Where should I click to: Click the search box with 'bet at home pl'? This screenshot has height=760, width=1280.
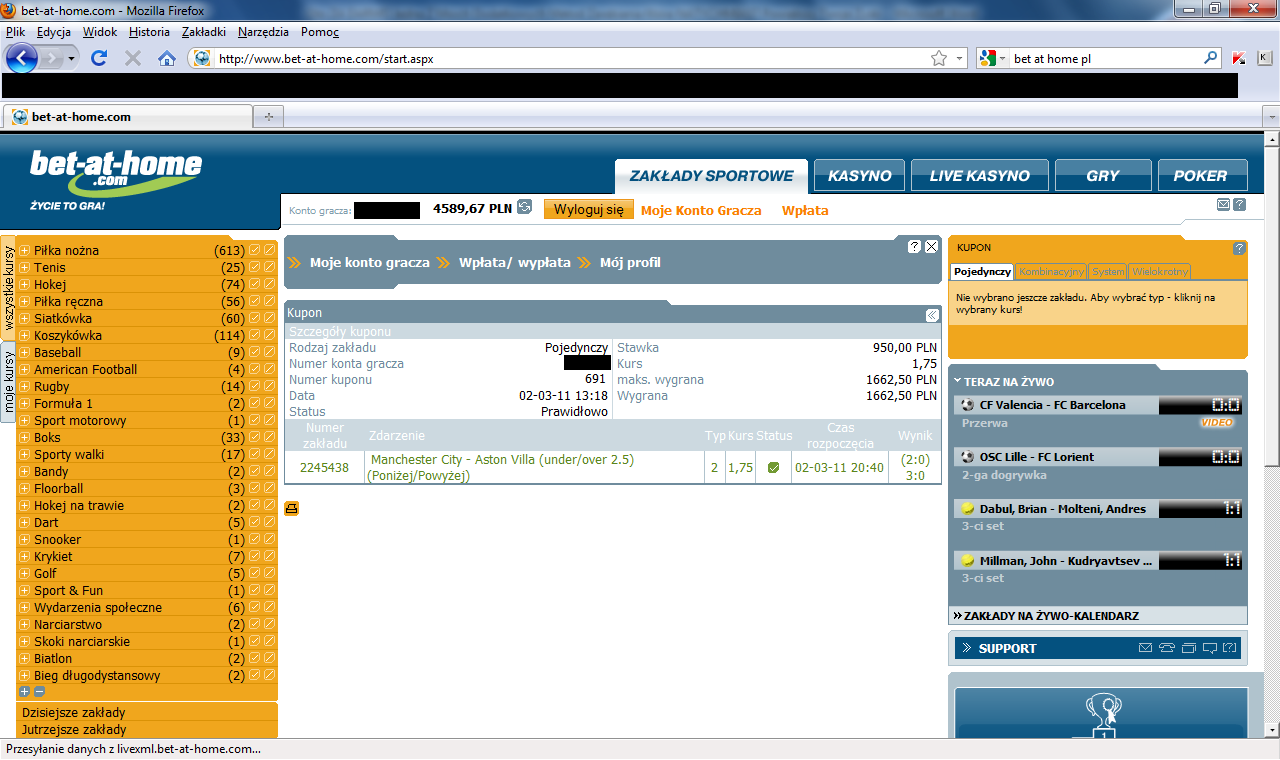(1105, 59)
